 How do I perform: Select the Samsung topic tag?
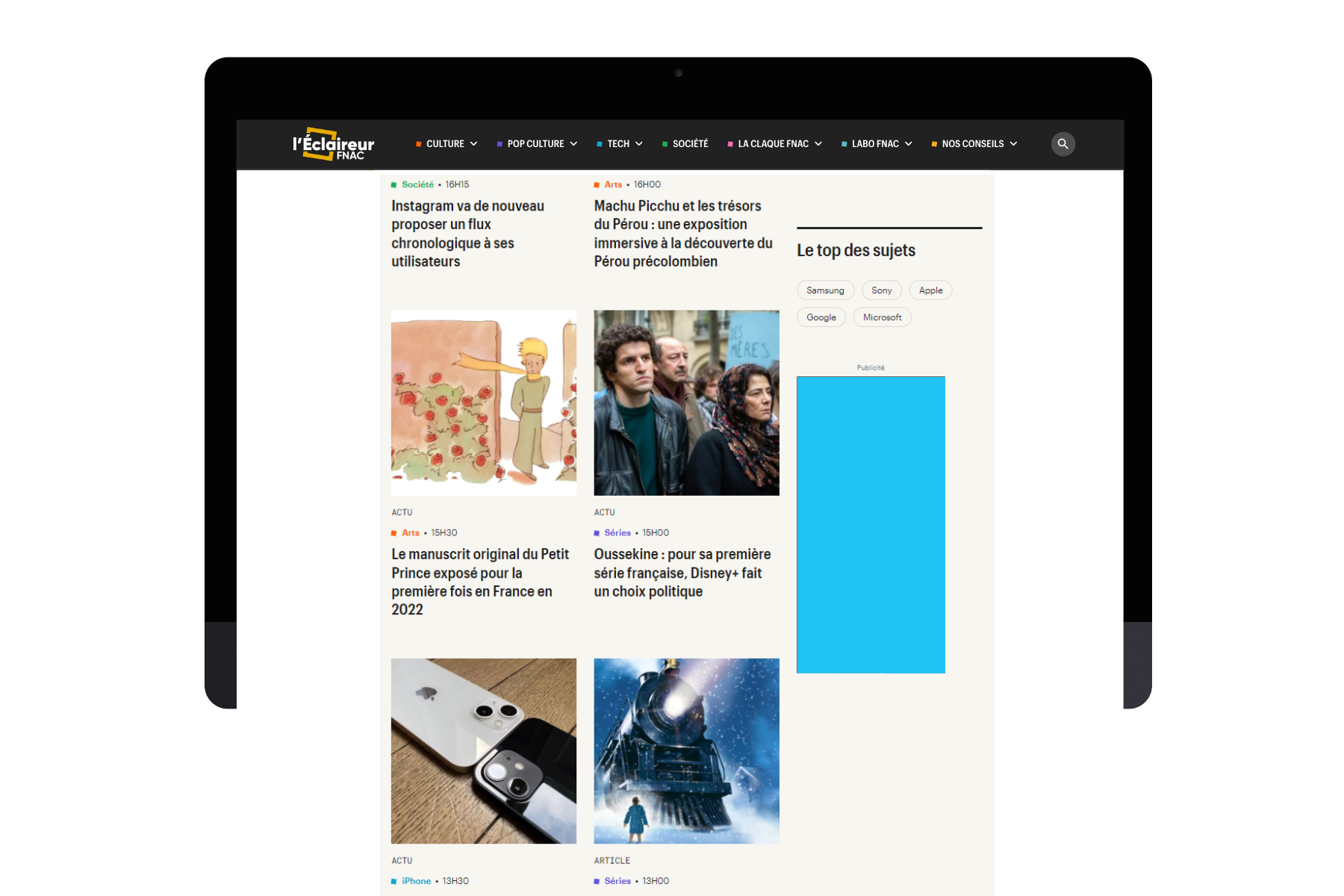(x=825, y=290)
